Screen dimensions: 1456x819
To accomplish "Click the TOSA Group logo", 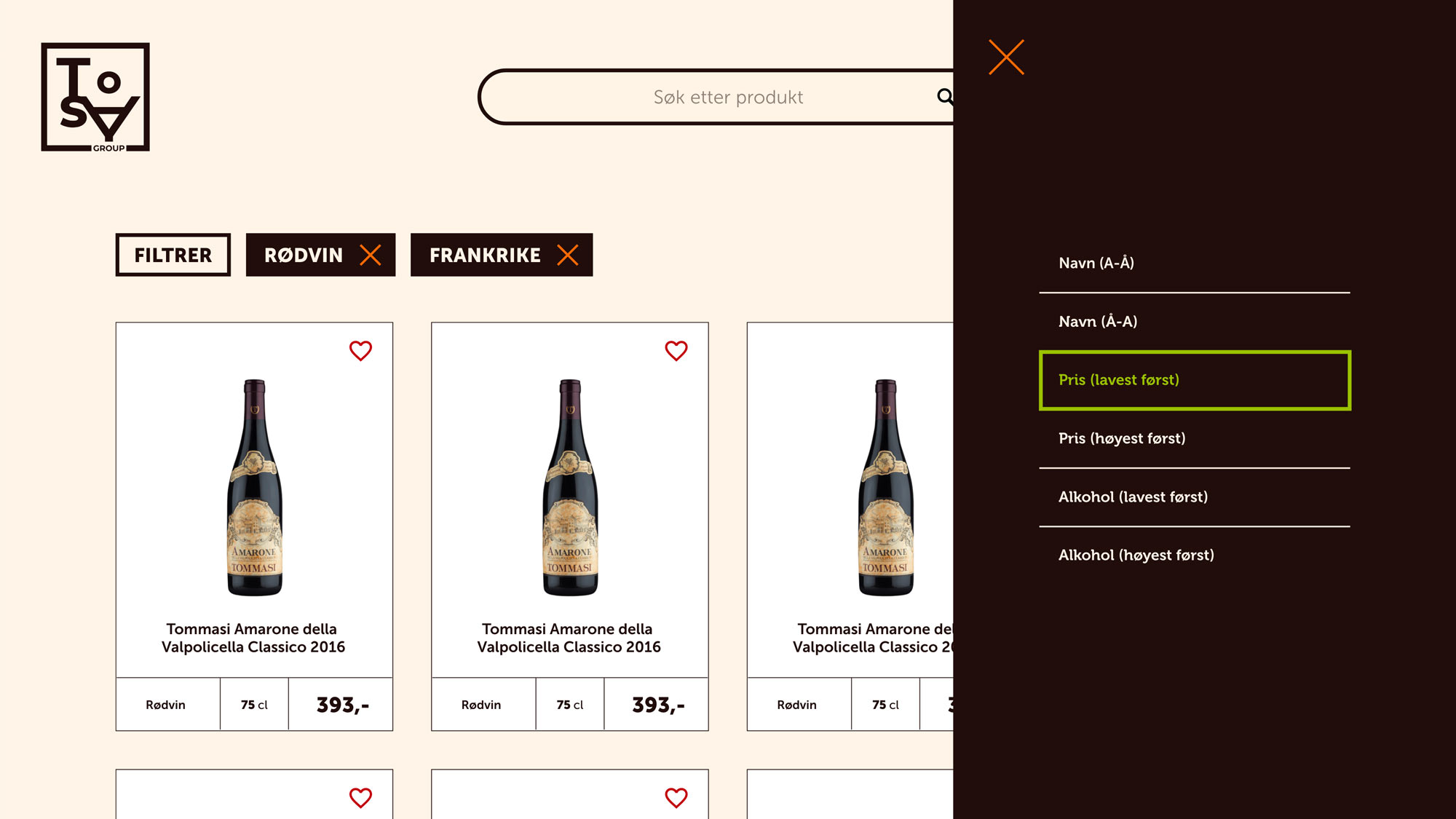I will coord(95,97).
